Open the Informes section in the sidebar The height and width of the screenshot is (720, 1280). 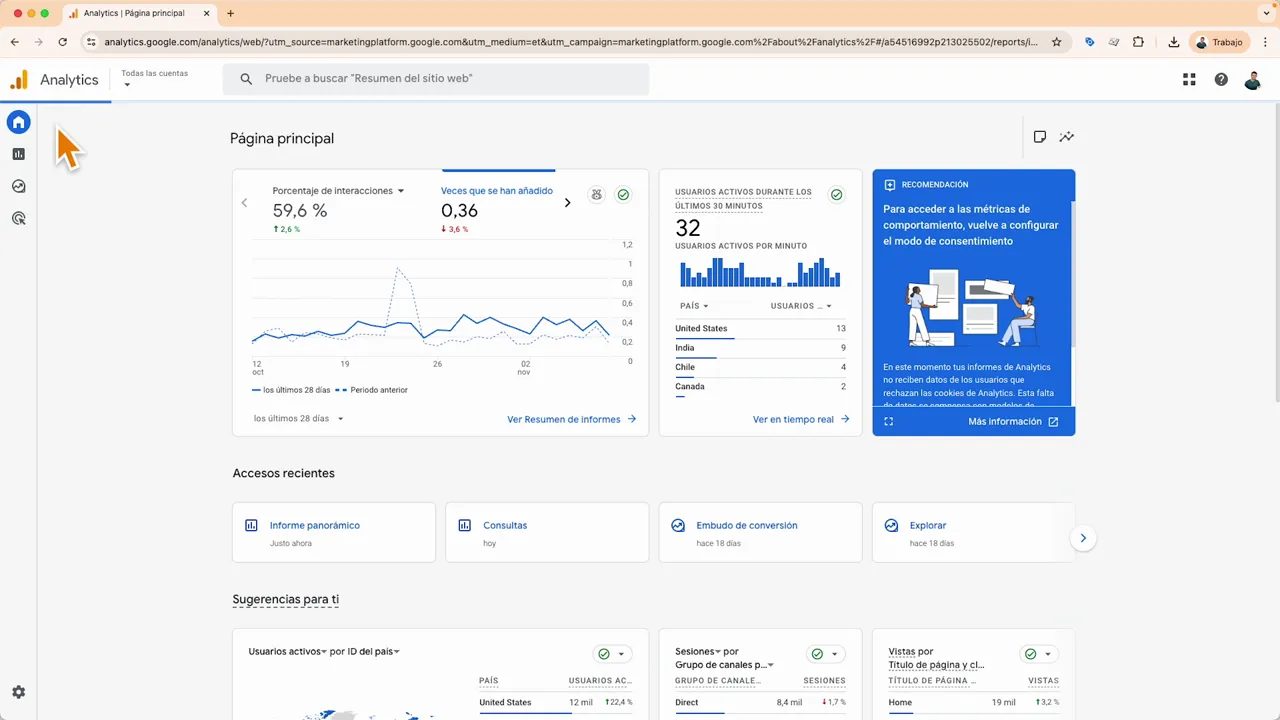pos(18,154)
